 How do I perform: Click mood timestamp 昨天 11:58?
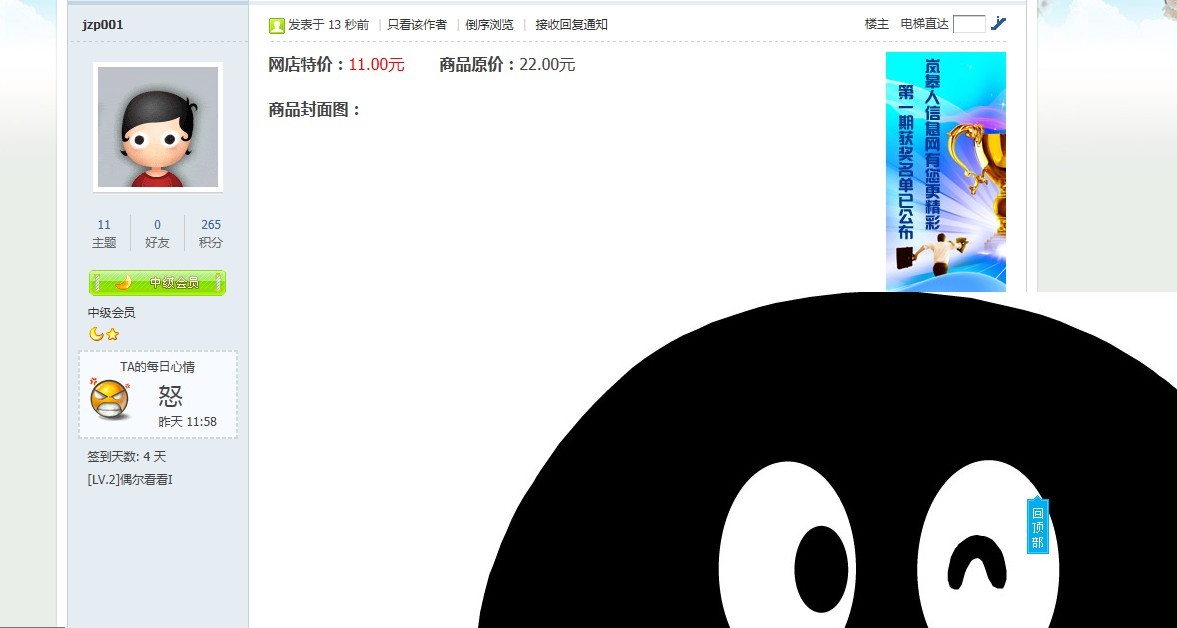188,422
